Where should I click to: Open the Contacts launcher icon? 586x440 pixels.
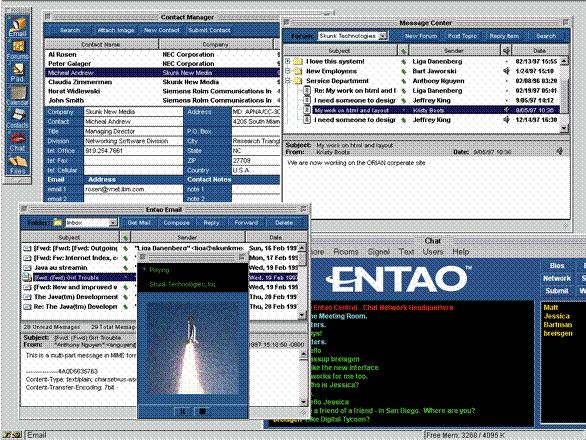point(17,118)
